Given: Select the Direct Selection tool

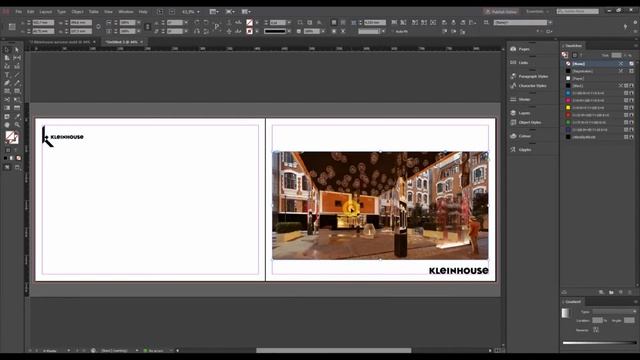Looking at the screenshot, I should coord(17,50).
